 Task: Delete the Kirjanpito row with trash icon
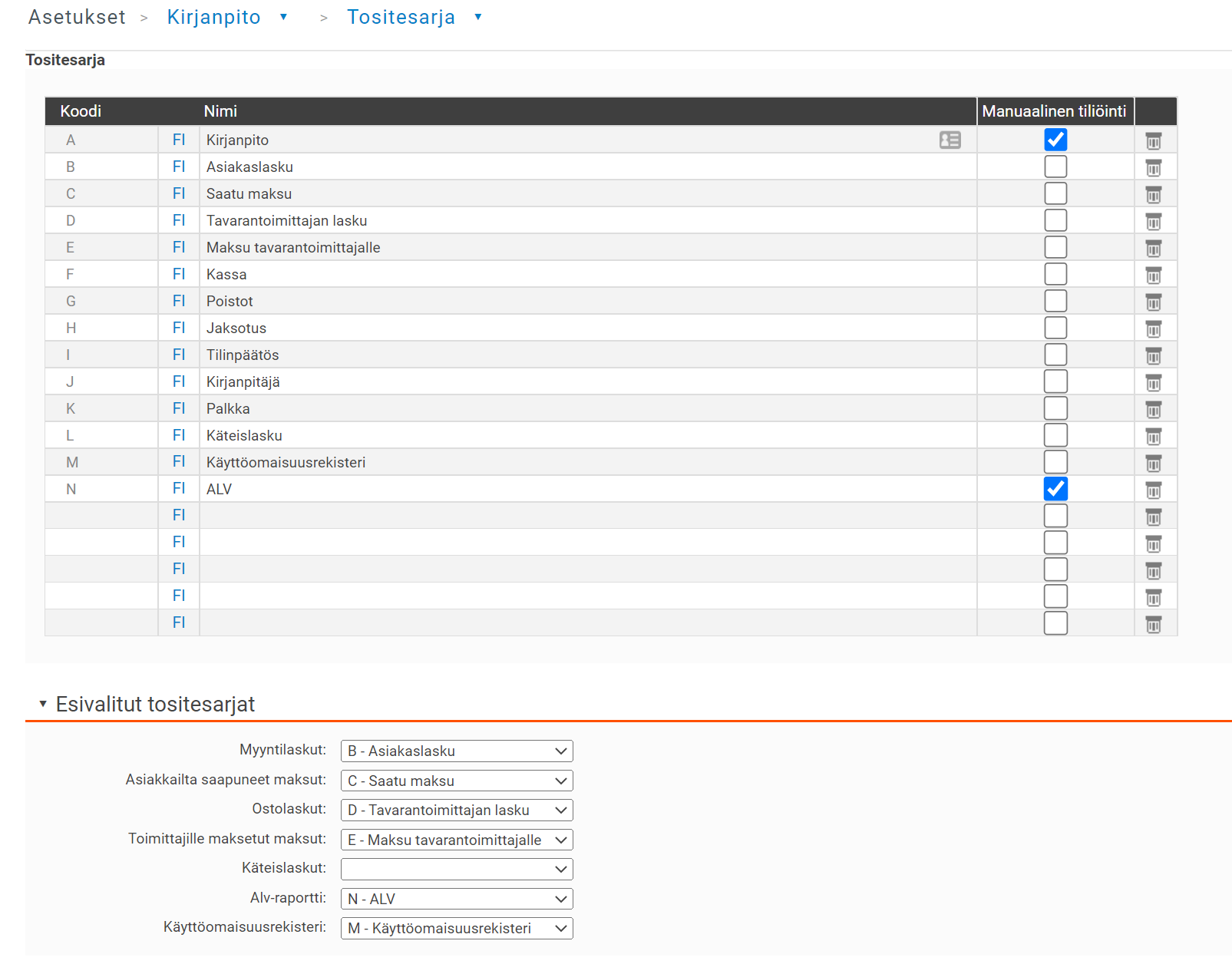pyautogui.click(x=1153, y=140)
